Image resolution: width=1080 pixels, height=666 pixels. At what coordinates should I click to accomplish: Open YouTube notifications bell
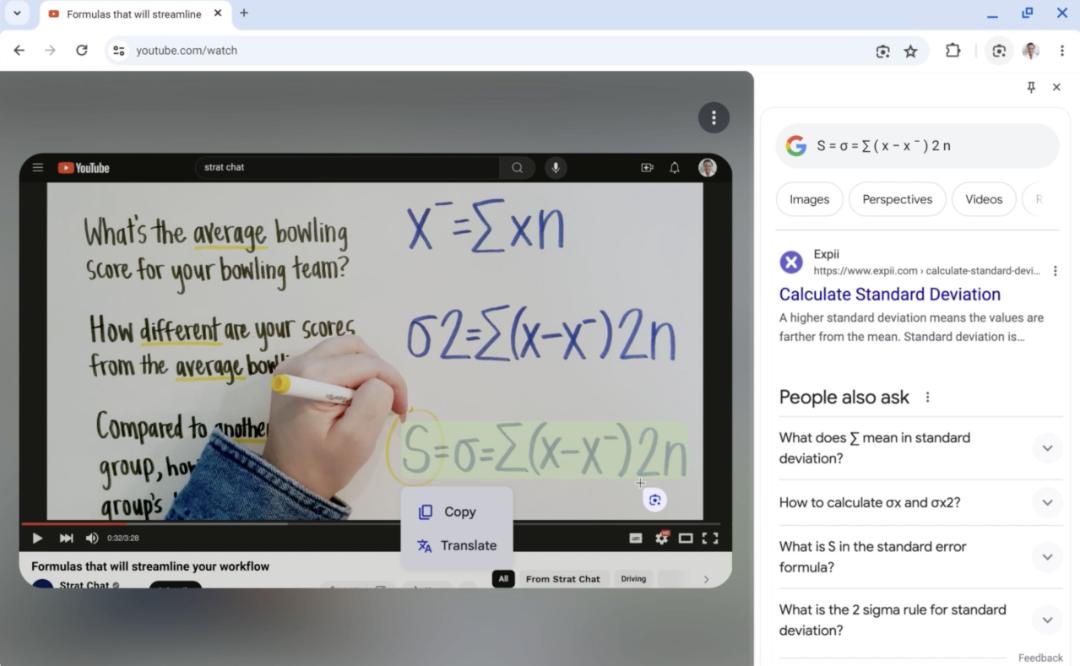click(x=674, y=167)
